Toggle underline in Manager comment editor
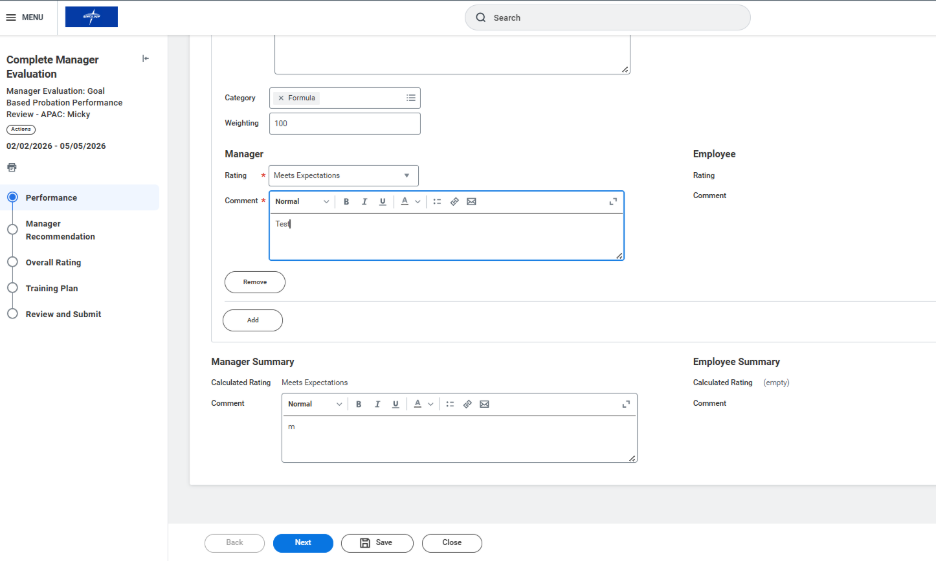 tap(382, 202)
